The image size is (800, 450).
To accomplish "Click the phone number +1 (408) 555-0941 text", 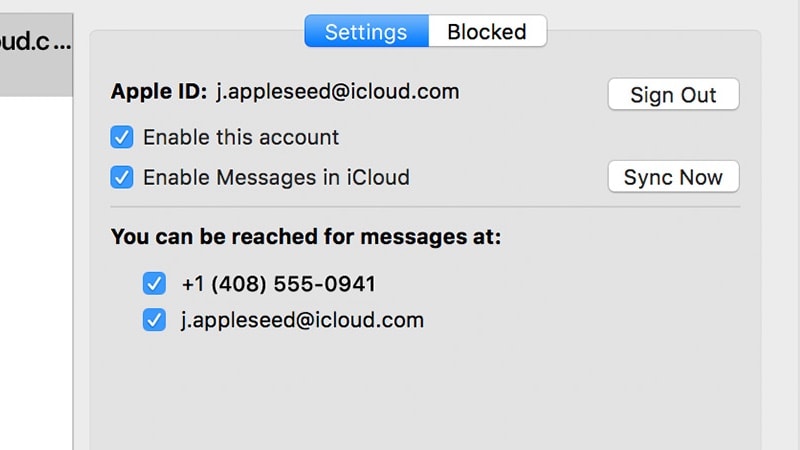I will pos(279,284).
